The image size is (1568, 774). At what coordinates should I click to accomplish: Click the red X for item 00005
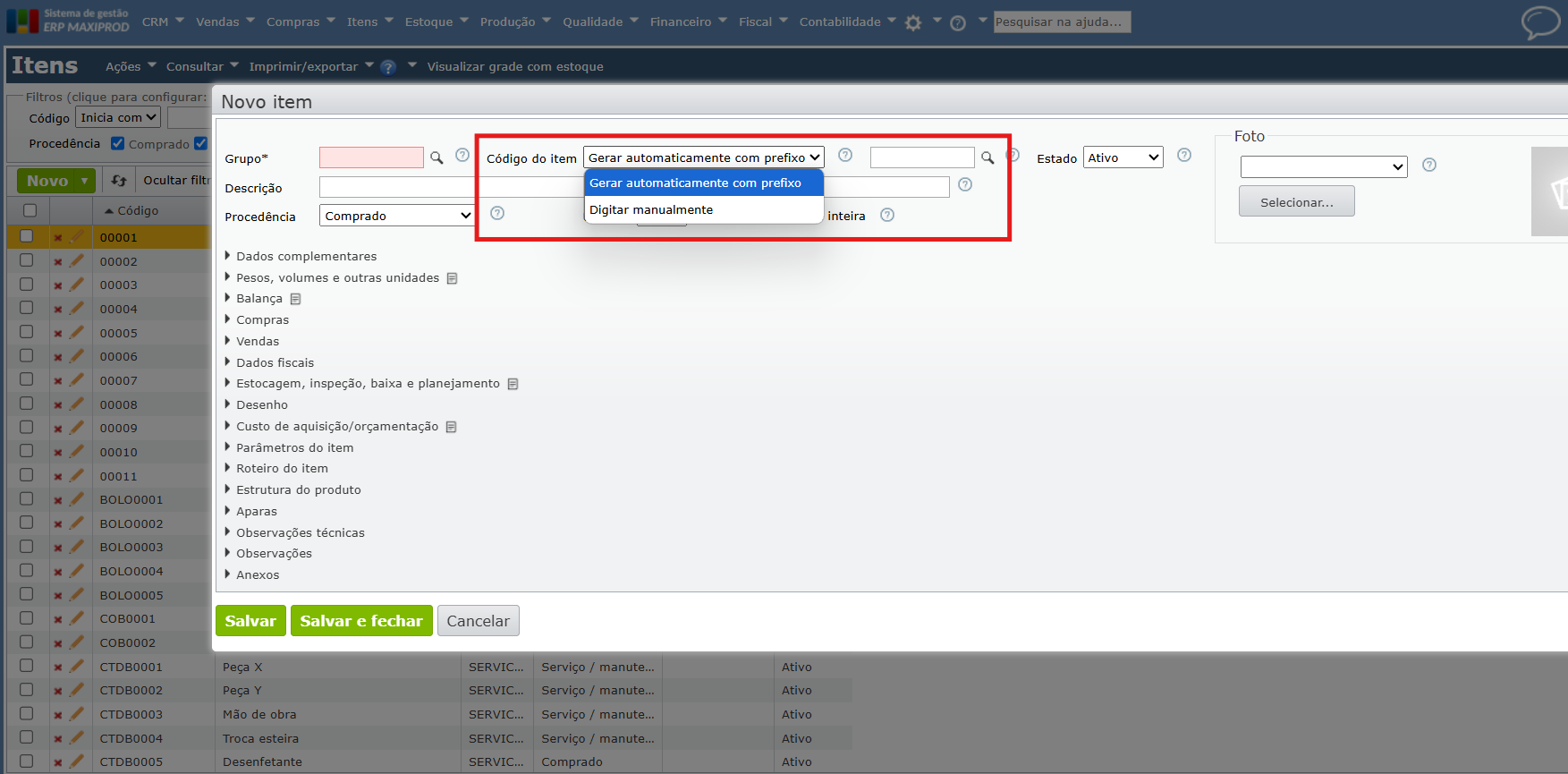tap(58, 334)
